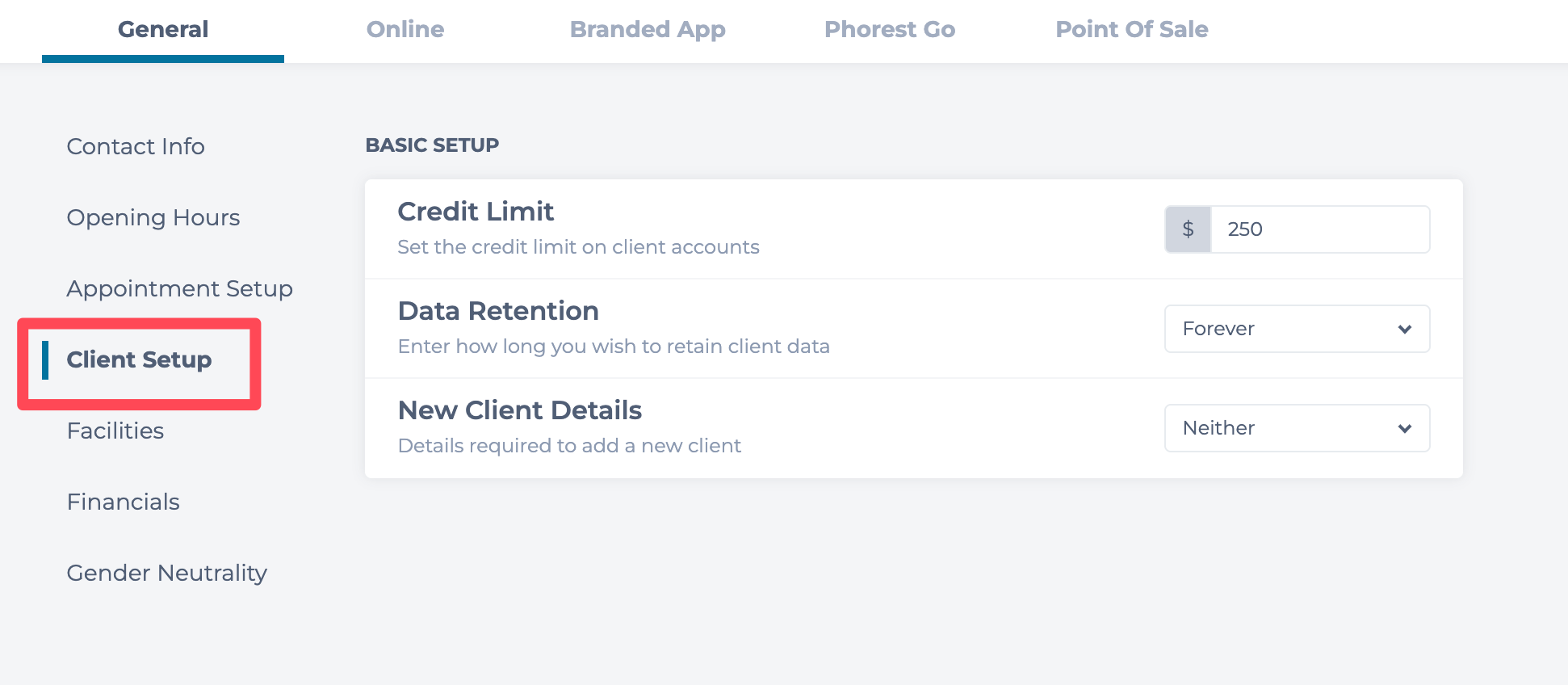
Task: Open the Branded App tab
Action: (x=647, y=30)
